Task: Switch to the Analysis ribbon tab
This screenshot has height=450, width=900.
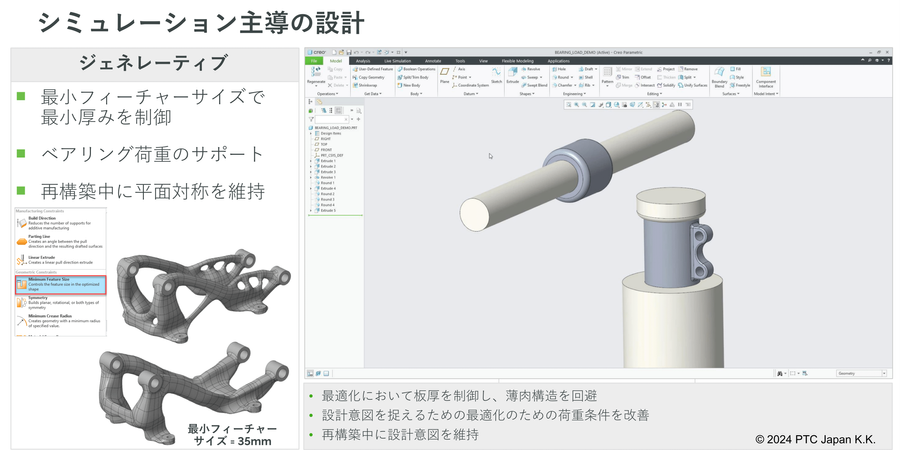Action: tap(362, 60)
